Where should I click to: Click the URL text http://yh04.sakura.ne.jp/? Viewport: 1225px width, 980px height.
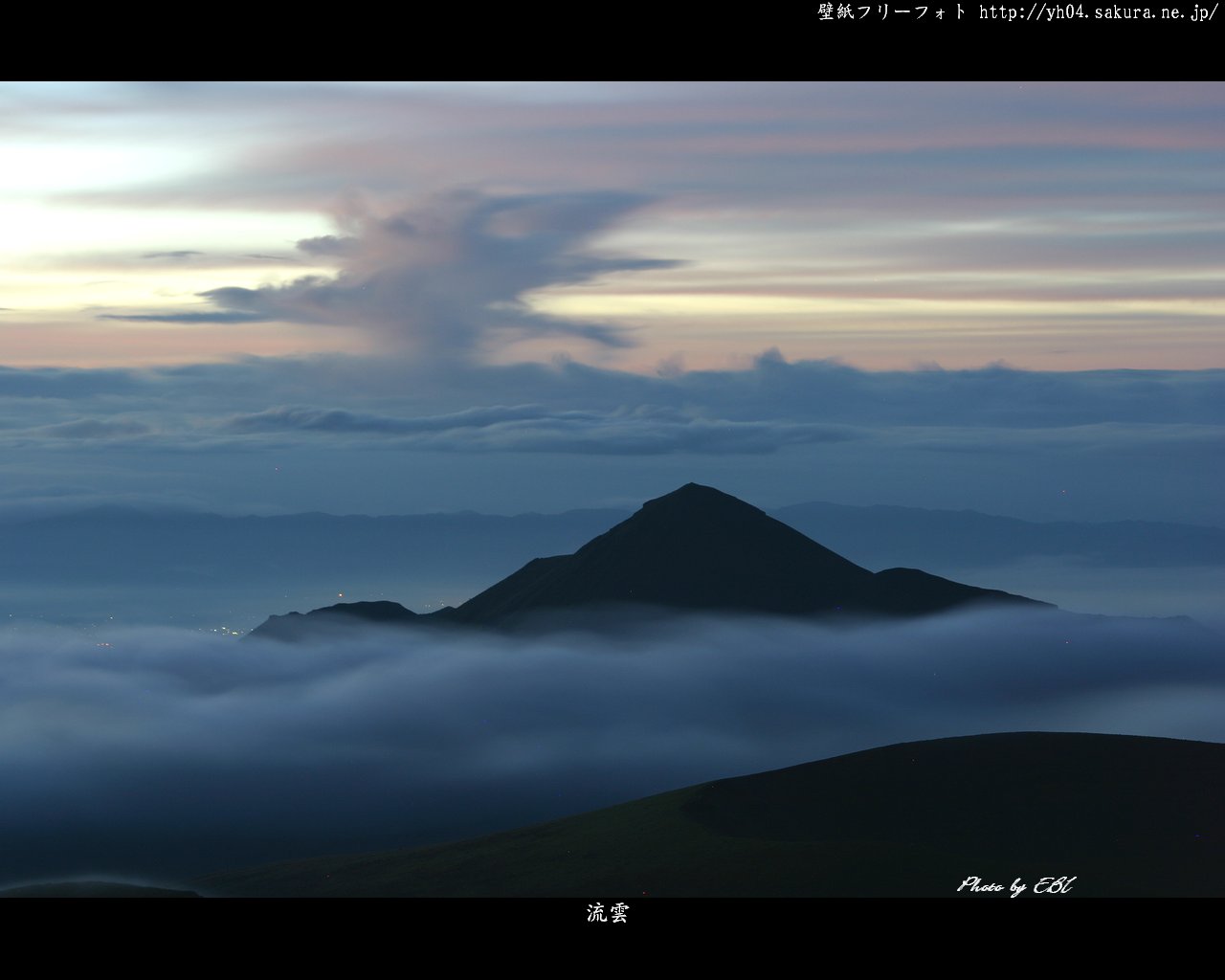(x=1099, y=11)
